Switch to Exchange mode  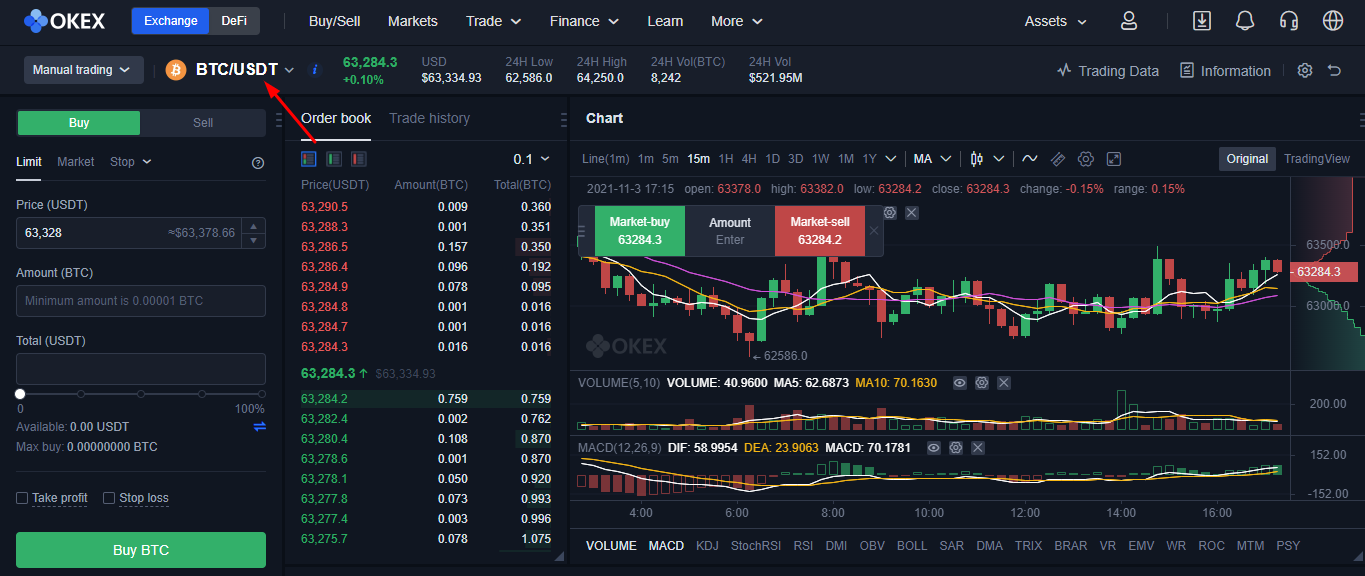[x=171, y=21]
